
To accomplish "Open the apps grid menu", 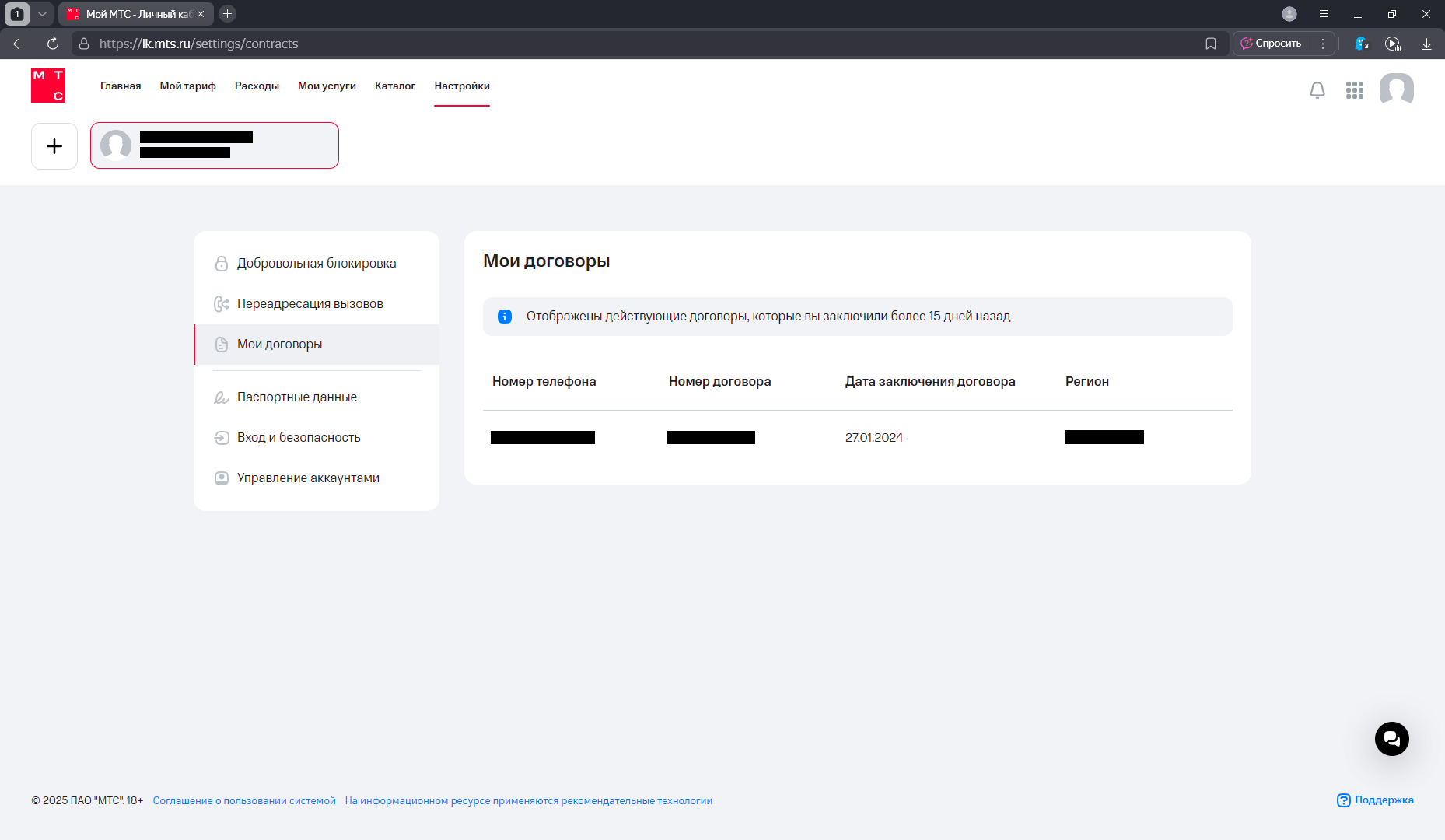I will tap(1354, 90).
